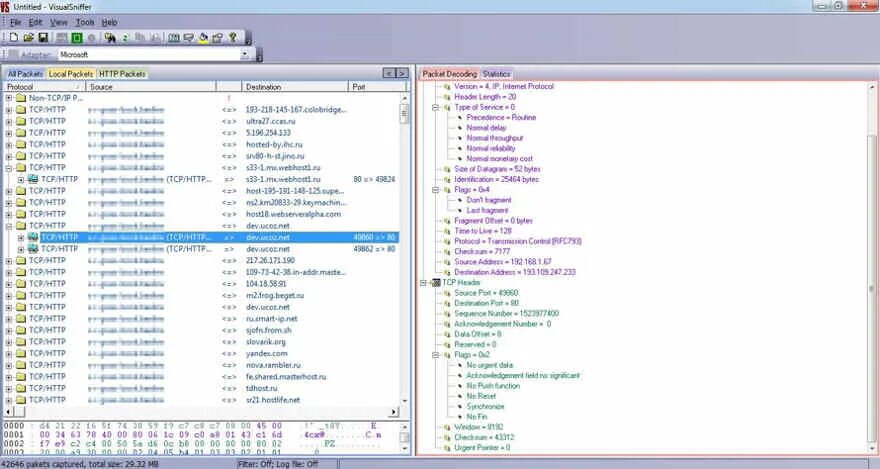Create a new capture file from toolbar
This screenshot has height=469, width=880.
click(x=14, y=38)
